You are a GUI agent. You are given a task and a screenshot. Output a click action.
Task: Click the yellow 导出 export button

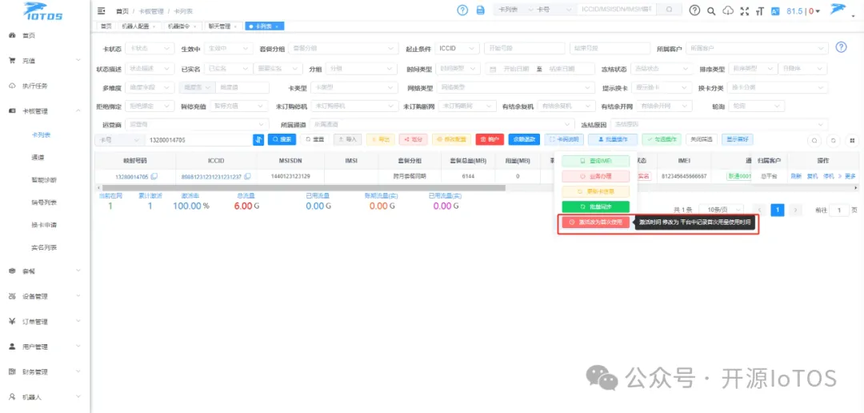pos(380,140)
